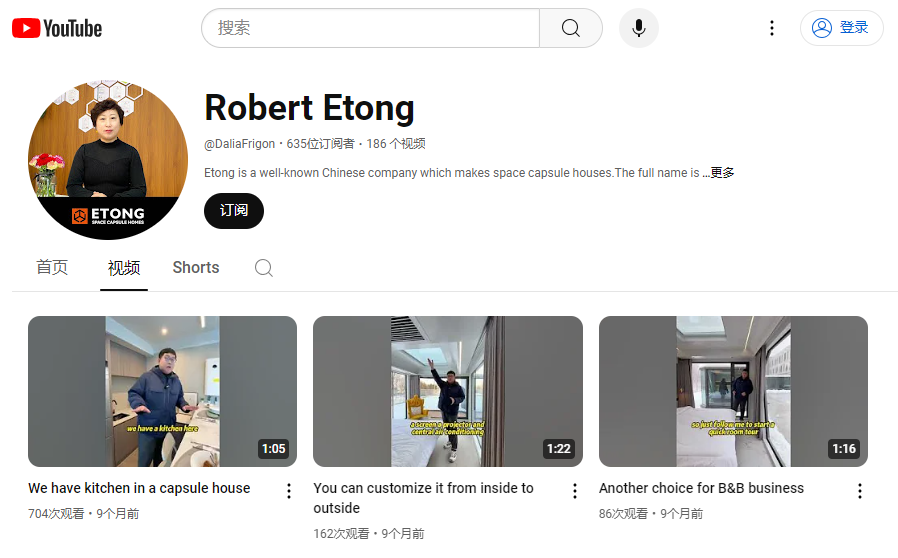This screenshot has width=898, height=558.
Task: Click the 186 个视频 count text
Action: [396, 144]
